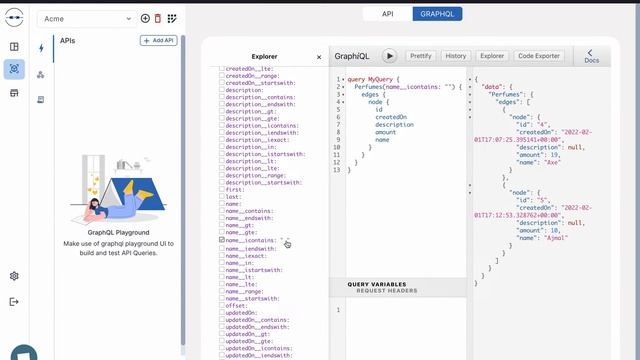The image size is (640, 360).
Task: Enable the last: argument checkbox
Action: (x=222, y=196)
